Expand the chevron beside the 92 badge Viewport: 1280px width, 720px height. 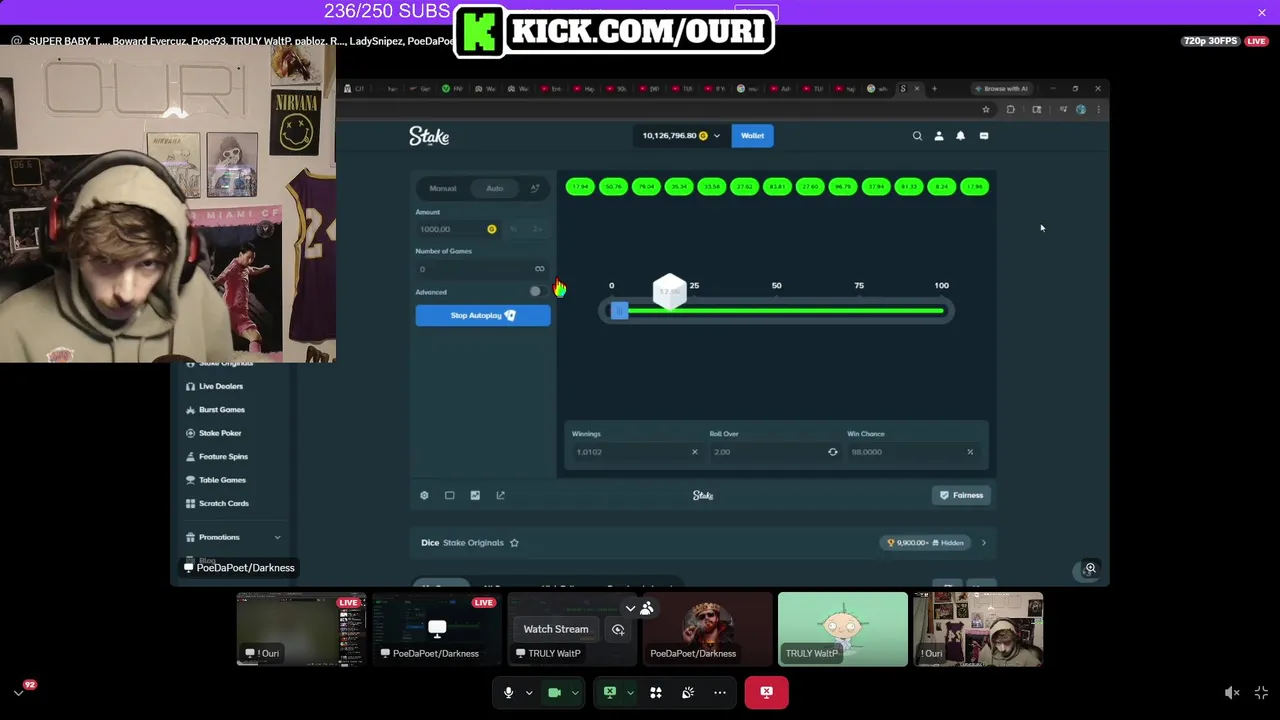pos(18,692)
